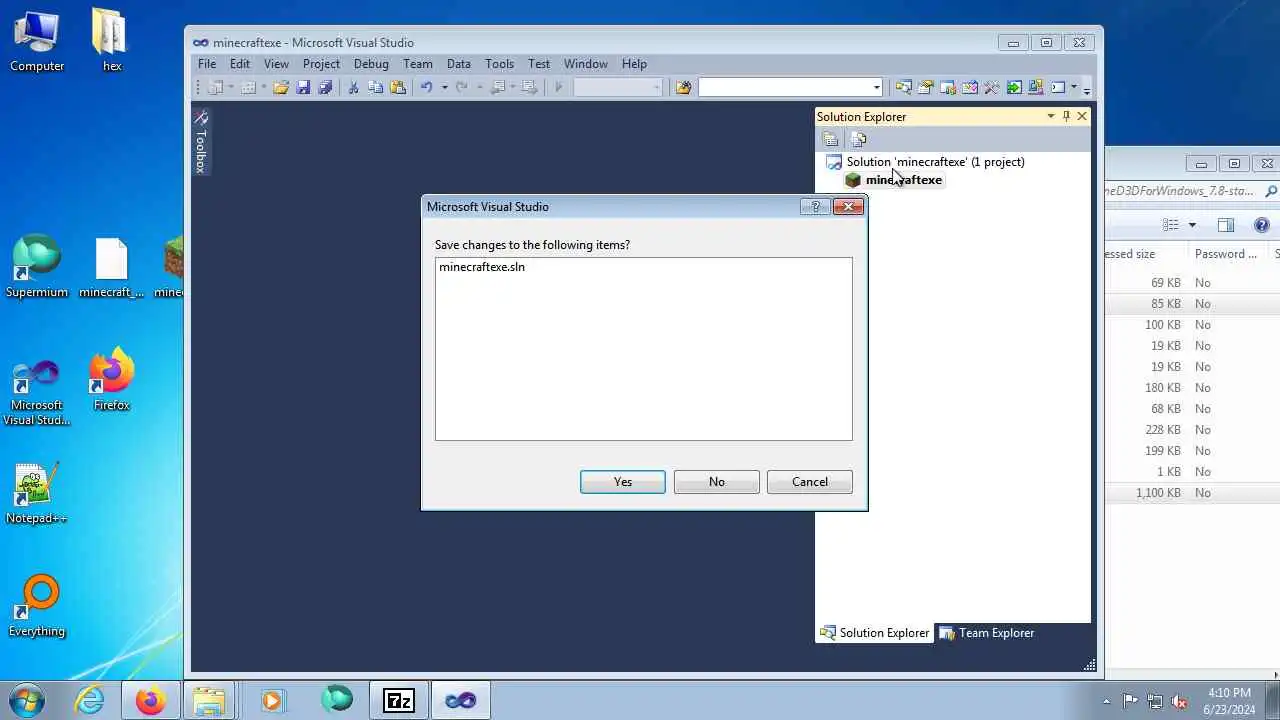
Task: Close the Solution Explorer panel
Action: coord(1082,117)
